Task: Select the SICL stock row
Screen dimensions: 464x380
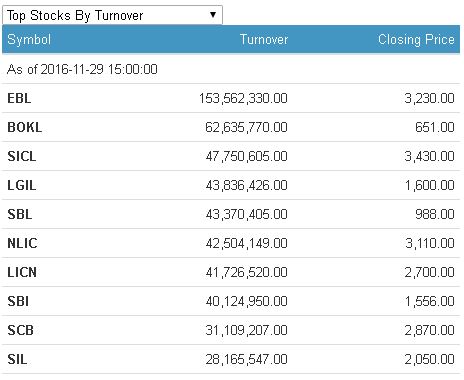Action: (231, 156)
